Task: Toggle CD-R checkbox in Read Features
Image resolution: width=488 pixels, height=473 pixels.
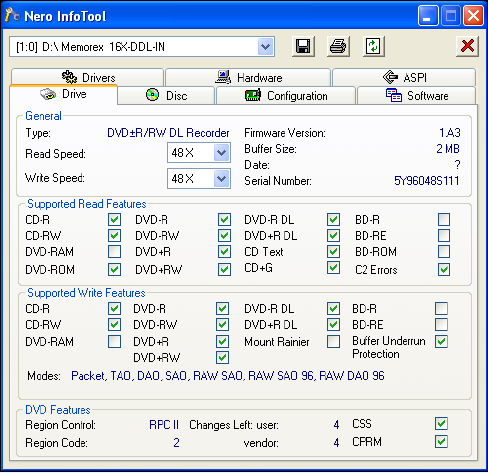Action: [114, 220]
